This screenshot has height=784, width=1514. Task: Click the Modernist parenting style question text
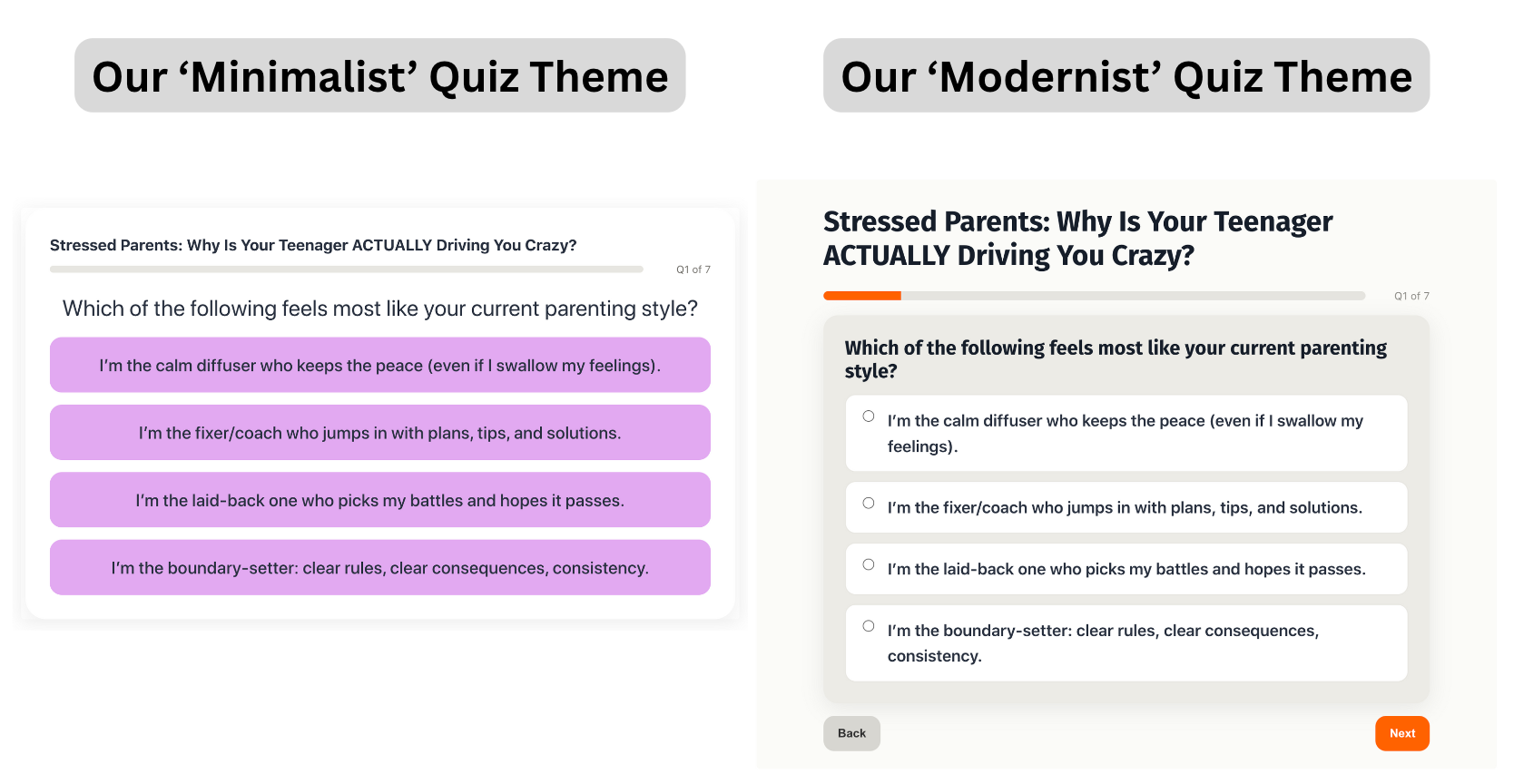pyautogui.click(x=1116, y=359)
